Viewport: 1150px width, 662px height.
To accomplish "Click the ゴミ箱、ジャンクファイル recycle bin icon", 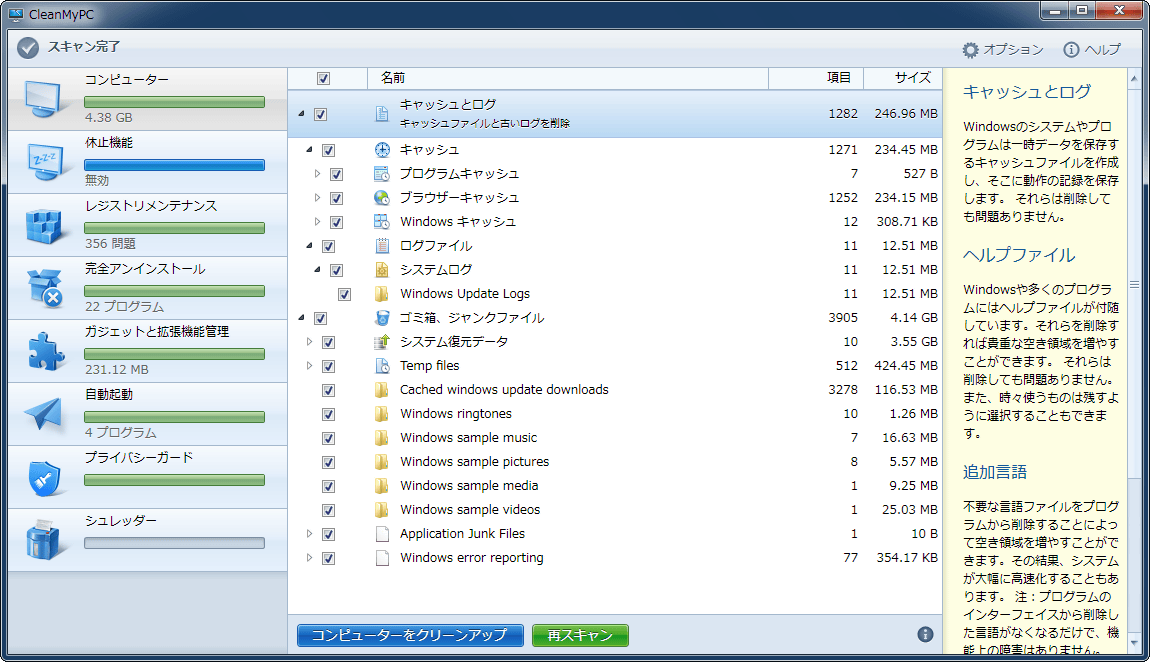I will point(382,317).
